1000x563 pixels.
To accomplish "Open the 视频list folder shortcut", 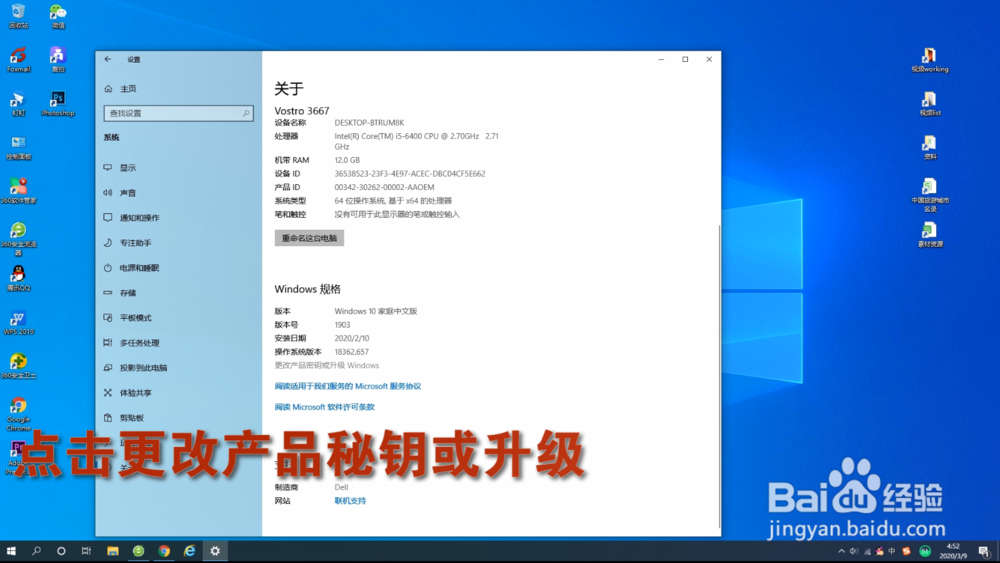I will [929, 103].
